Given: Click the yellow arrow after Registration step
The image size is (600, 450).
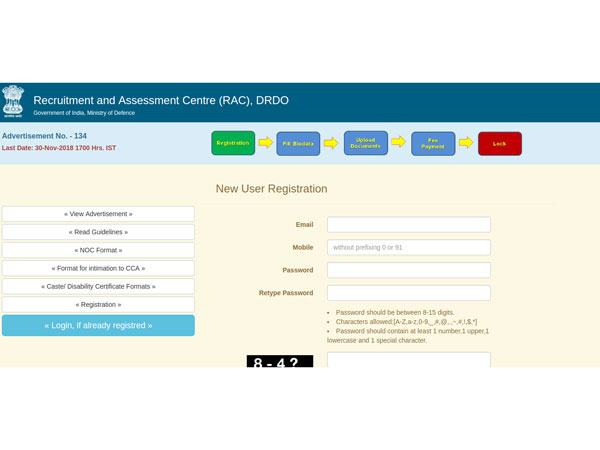Looking at the screenshot, I should click(266, 143).
